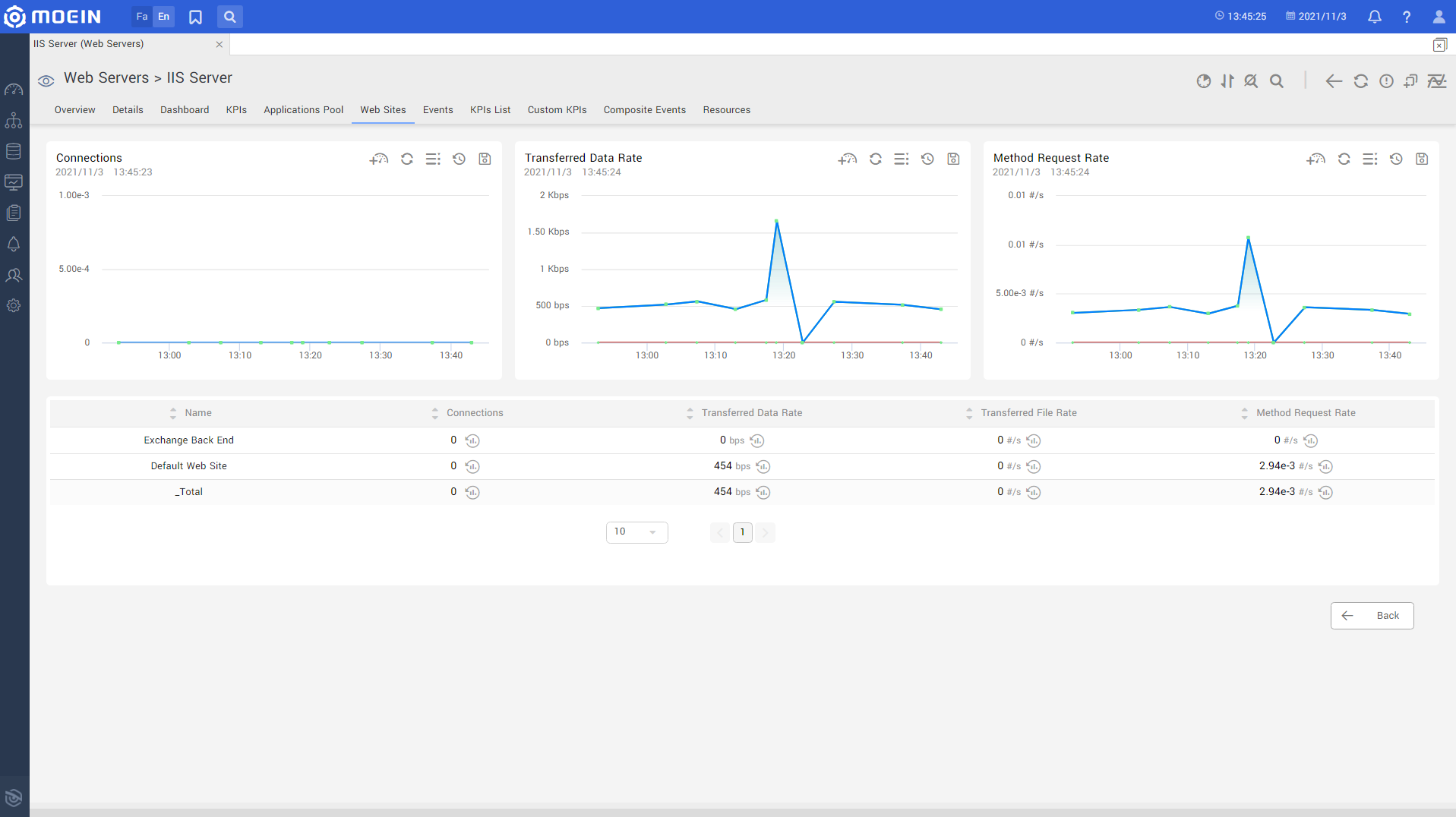The height and width of the screenshot is (817, 1456).
Task: Add Method Request Rate chart to dashboard
Action: tap(1316, 159)
